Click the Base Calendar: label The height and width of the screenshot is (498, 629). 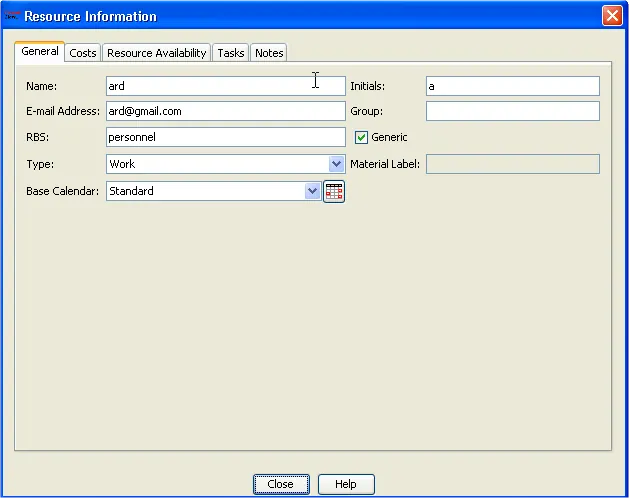pos(62,191)
